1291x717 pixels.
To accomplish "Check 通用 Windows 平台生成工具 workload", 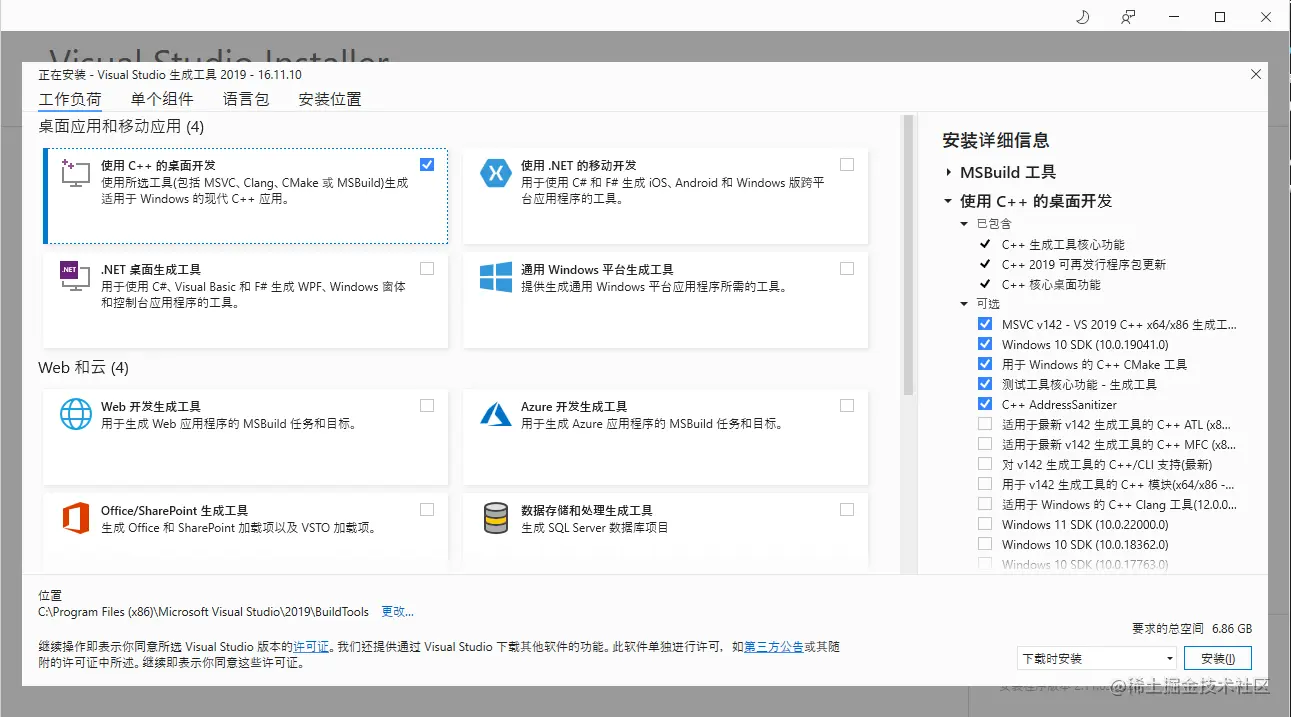I will pos(847,268).
